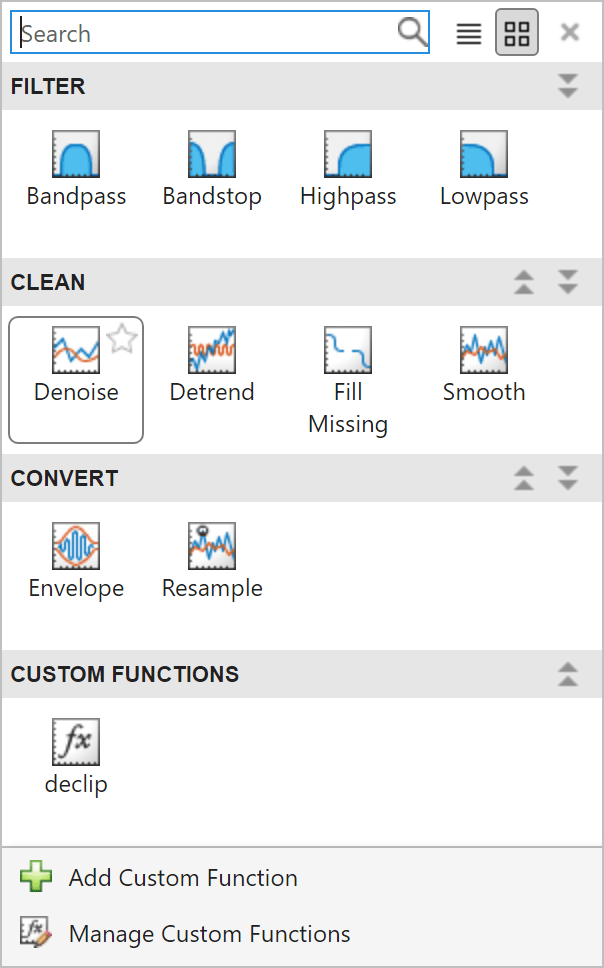Viewport: 604px width, 968px height.
Task: Switch to list view layout
Action: (x=469, y=33)
